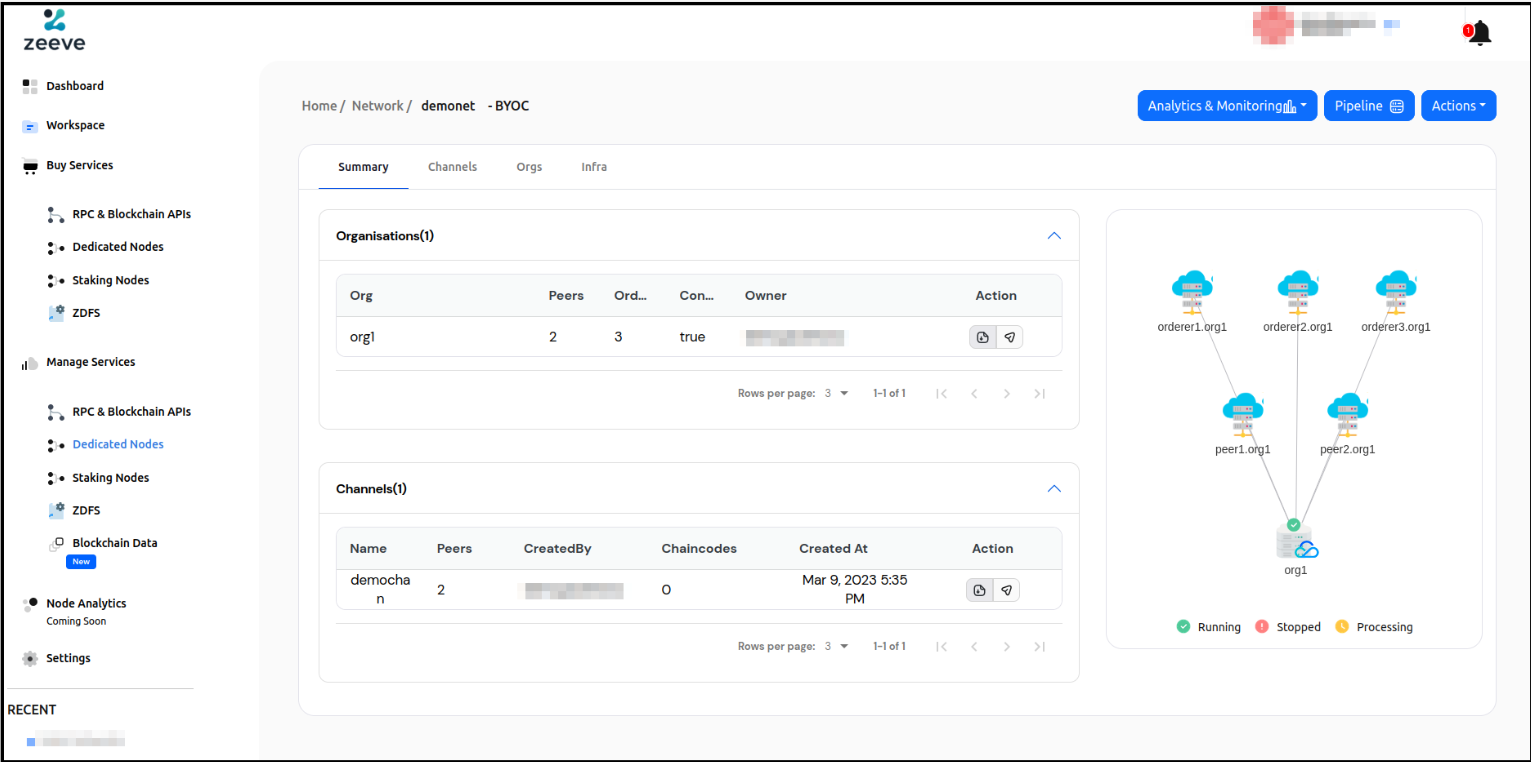Image resolution: width=1531 pixels, height=762 pixels.
Task: Click the org1 organisation icon in diagram
Action: click(x=1296, y=541)
